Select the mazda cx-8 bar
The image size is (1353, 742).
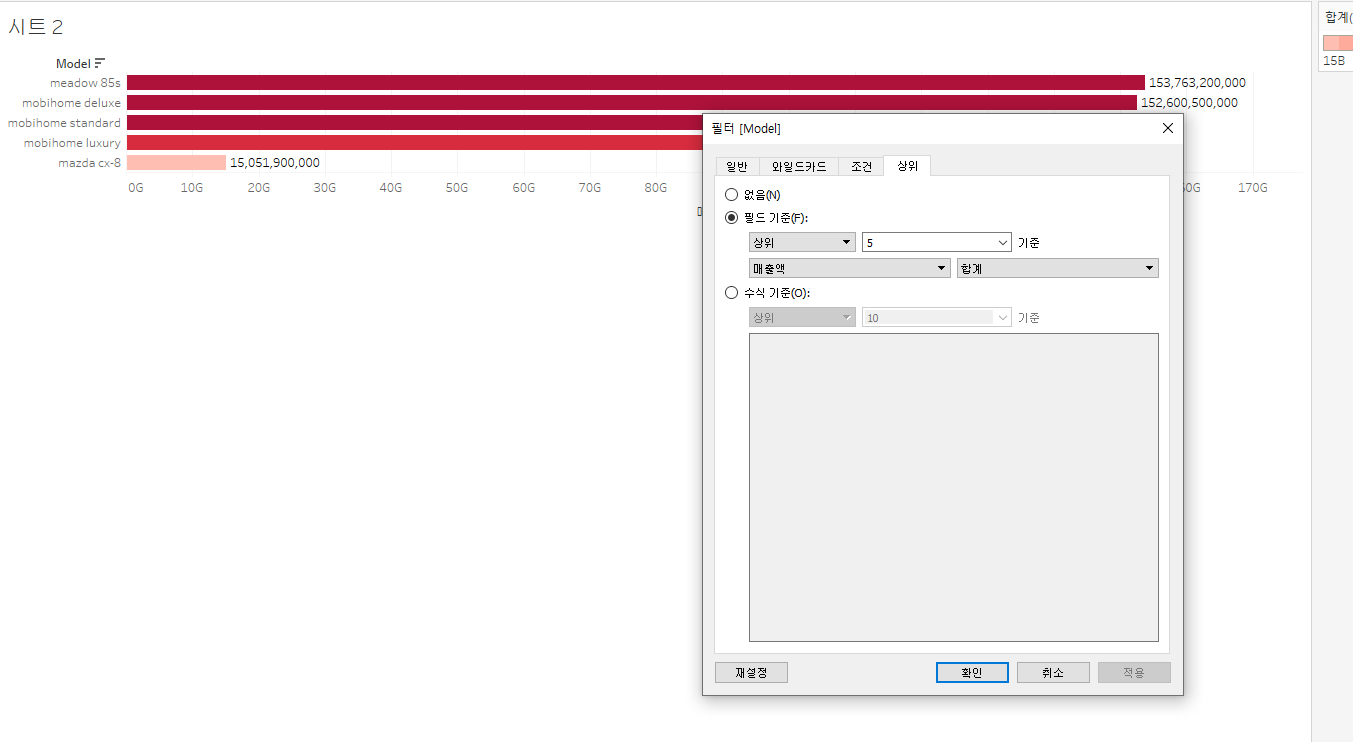pyautogui.click(x=176, y=163)
